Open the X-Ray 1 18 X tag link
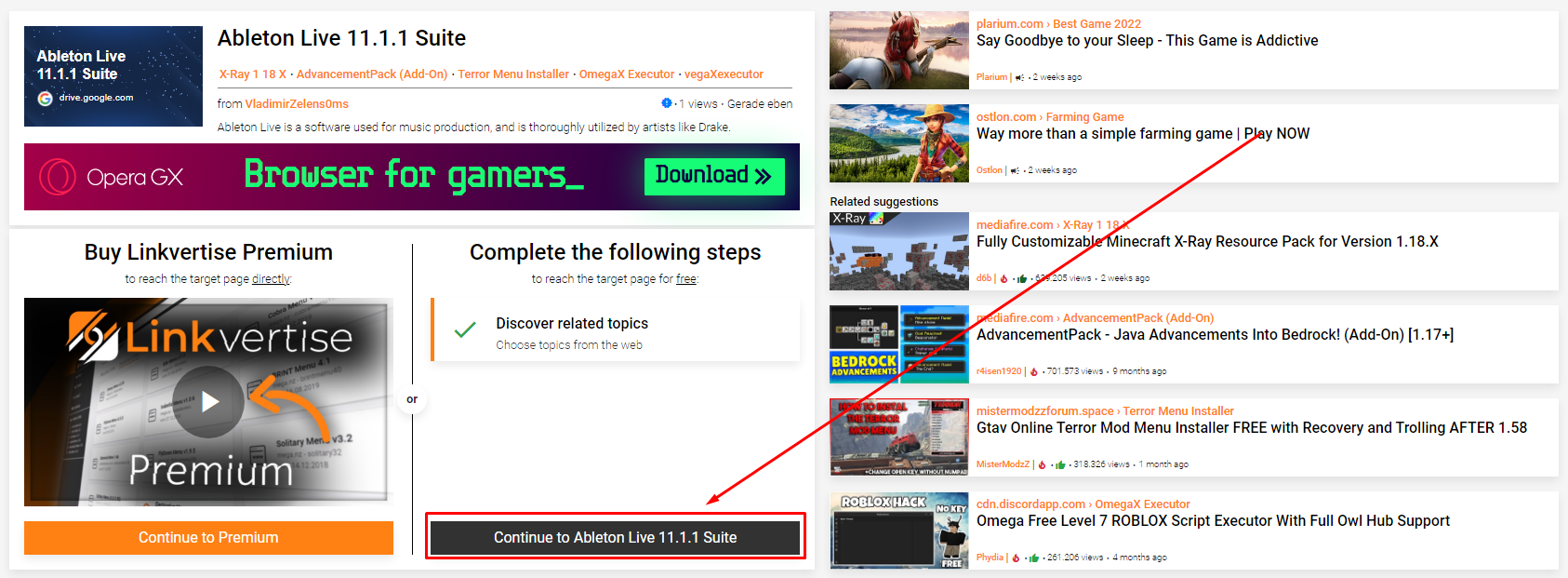1568x578 pixels. pos(253,74)
